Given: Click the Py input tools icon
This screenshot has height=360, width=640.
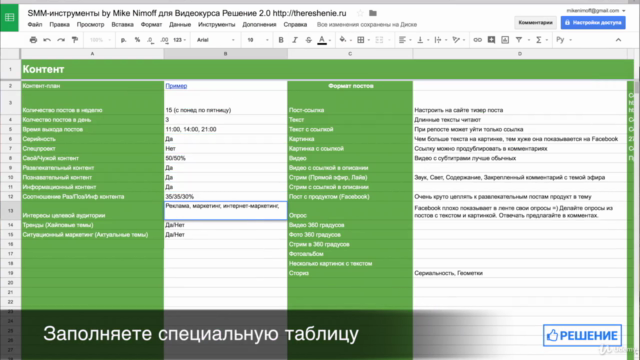Looking at the screenshot, I should click(560, 40).
